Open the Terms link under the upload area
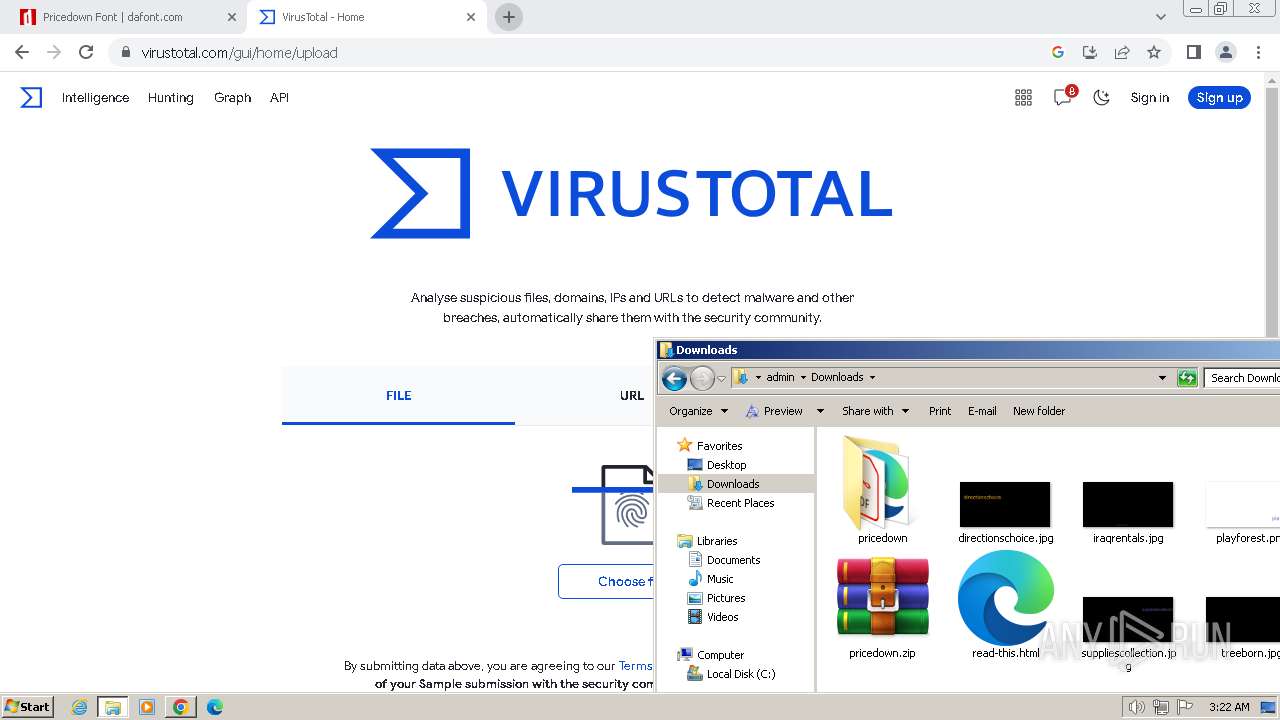The image size is (1280, 720). [x=635, y=666]
